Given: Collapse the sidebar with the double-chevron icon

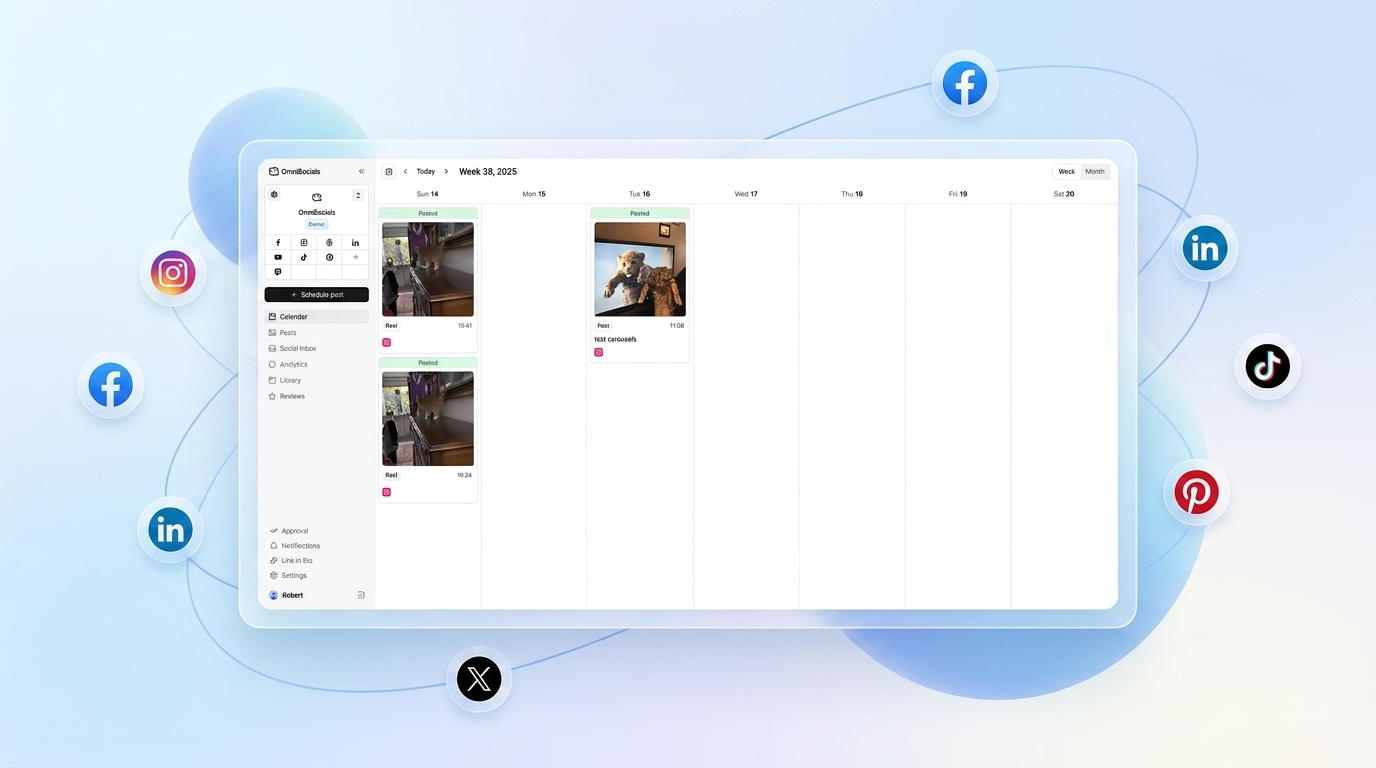Looking at the screenshot, I should [x=361, y=171].
